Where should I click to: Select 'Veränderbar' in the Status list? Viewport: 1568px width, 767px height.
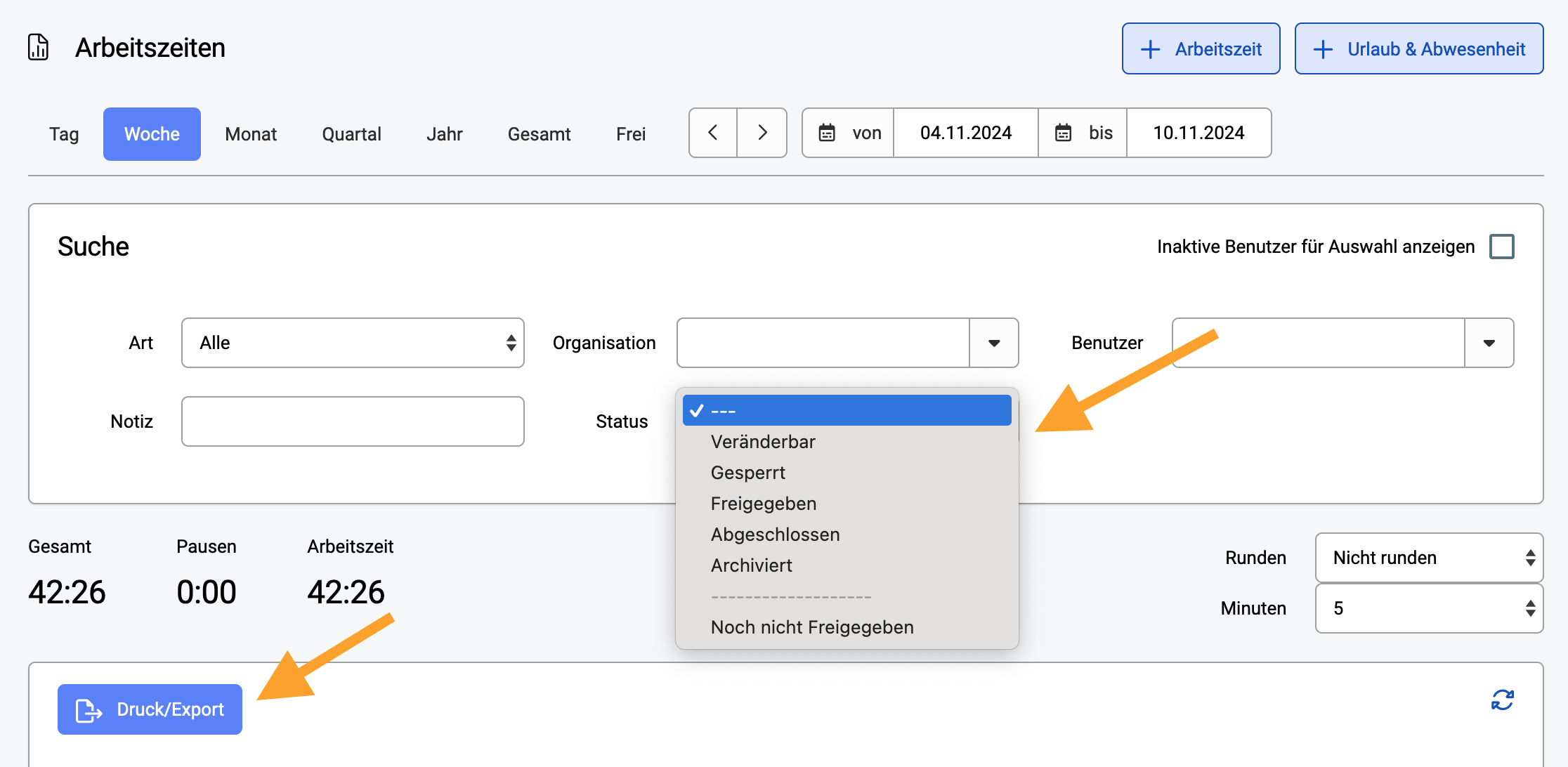[x=847, y=442]
